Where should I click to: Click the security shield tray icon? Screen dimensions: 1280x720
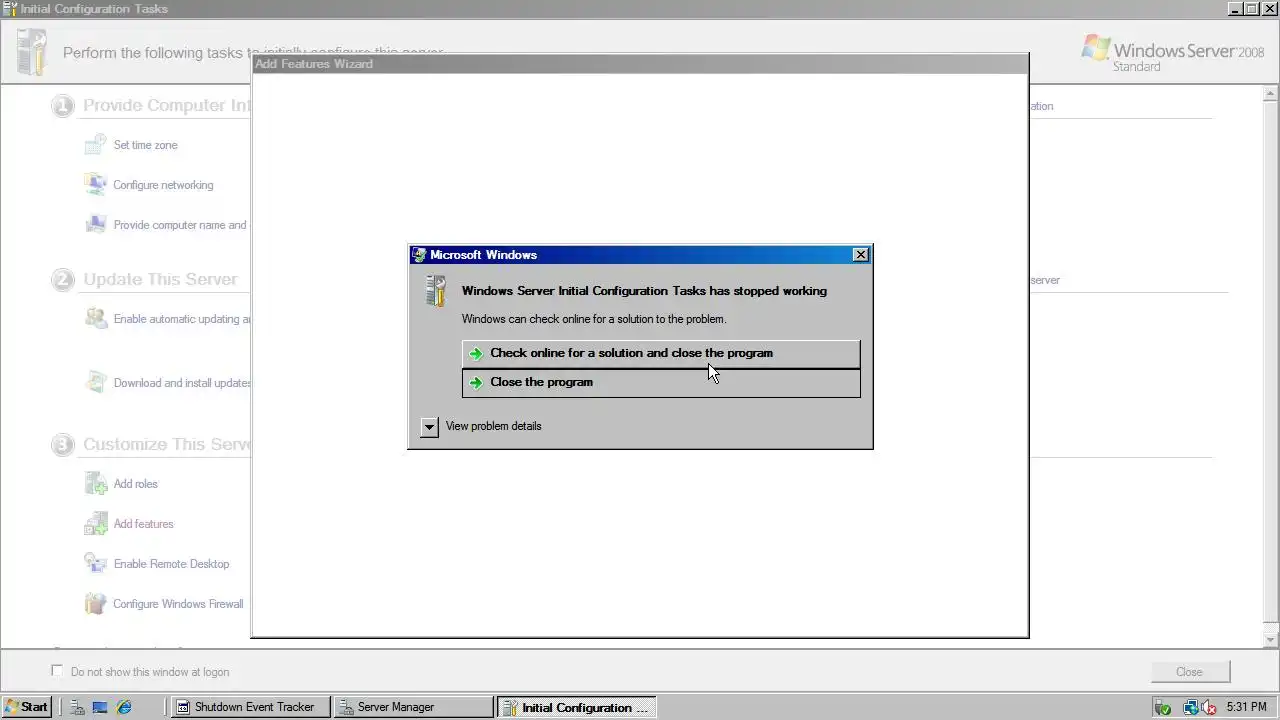pos(1163,707)
